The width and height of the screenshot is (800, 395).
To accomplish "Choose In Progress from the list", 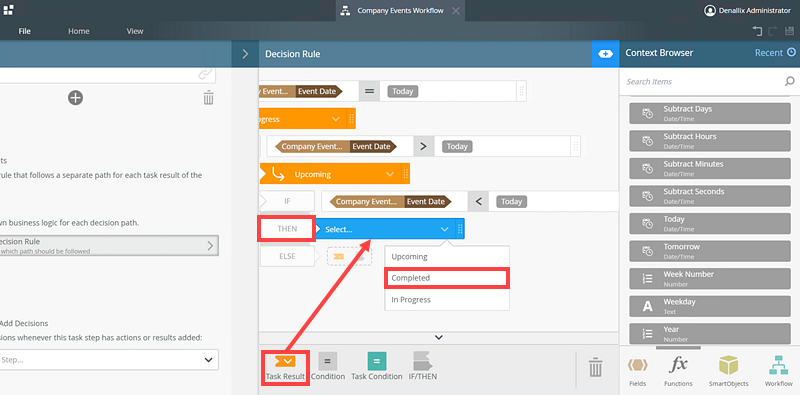I will pos(447,300).
